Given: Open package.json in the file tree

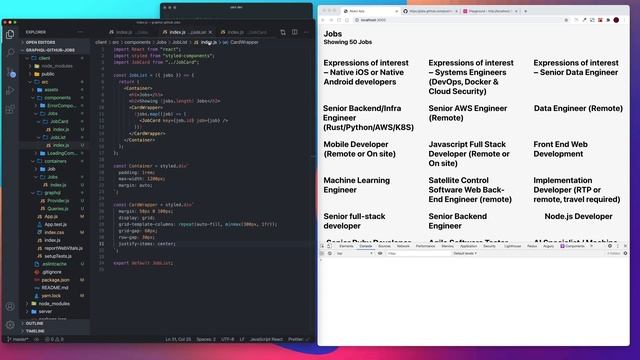Looking at the screenshot, I should point(55,280).
